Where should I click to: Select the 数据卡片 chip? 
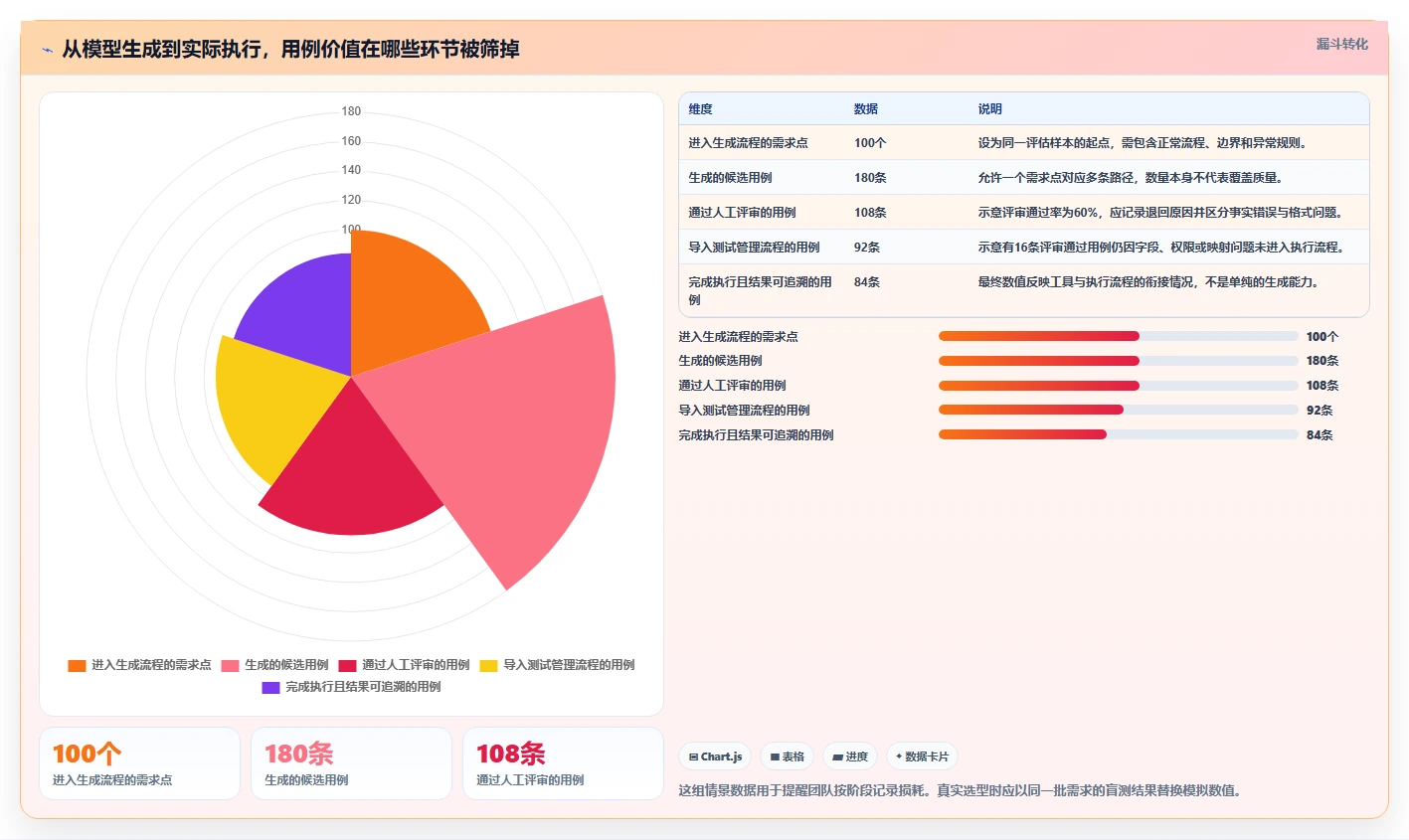point(922,756)
